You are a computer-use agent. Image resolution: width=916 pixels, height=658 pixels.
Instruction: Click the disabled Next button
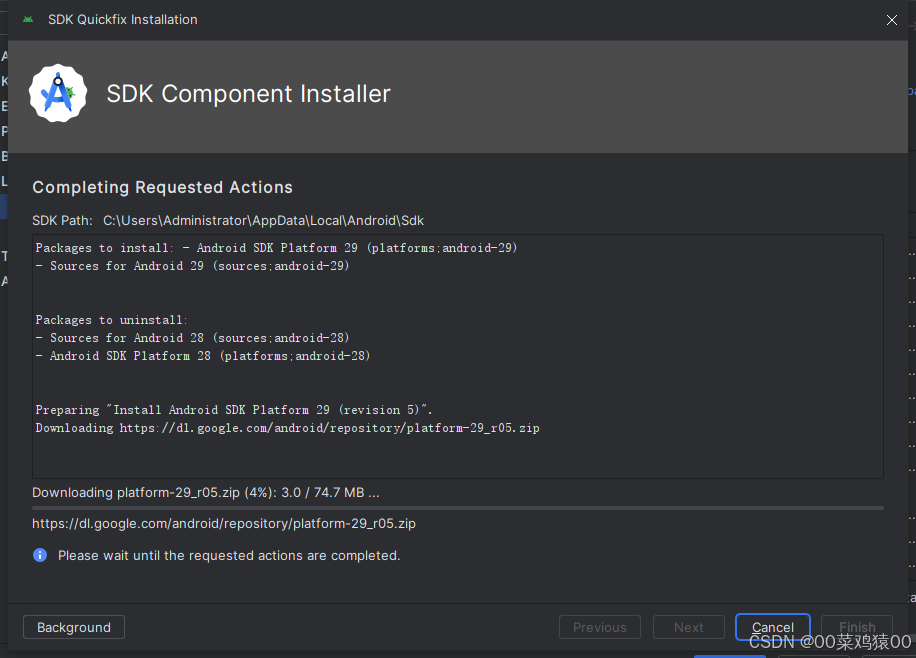688,627
